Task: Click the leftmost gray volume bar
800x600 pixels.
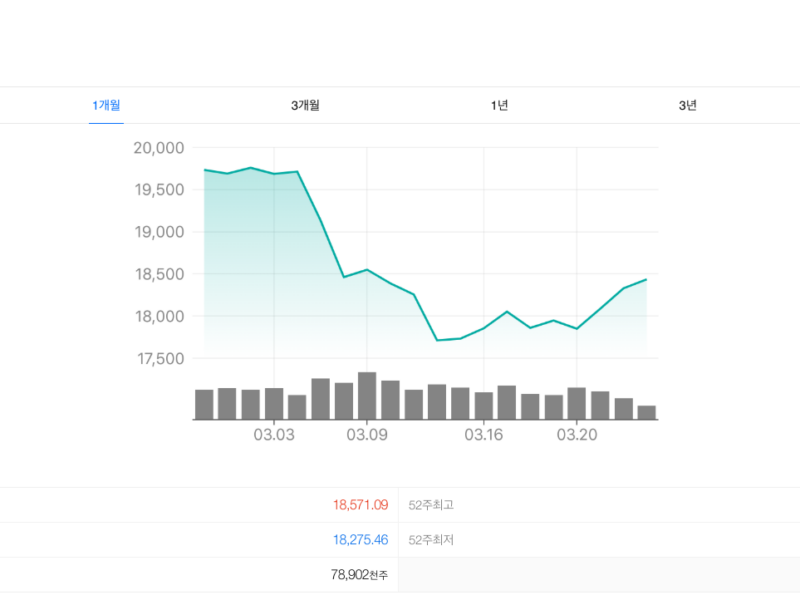Action: (x=204, y=404)
